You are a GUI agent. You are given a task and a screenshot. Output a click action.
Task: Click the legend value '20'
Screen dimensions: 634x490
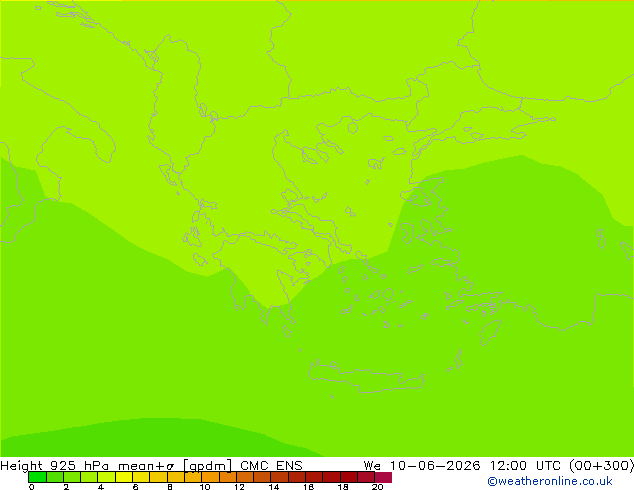pyautogui.click(x=377, y=487)
